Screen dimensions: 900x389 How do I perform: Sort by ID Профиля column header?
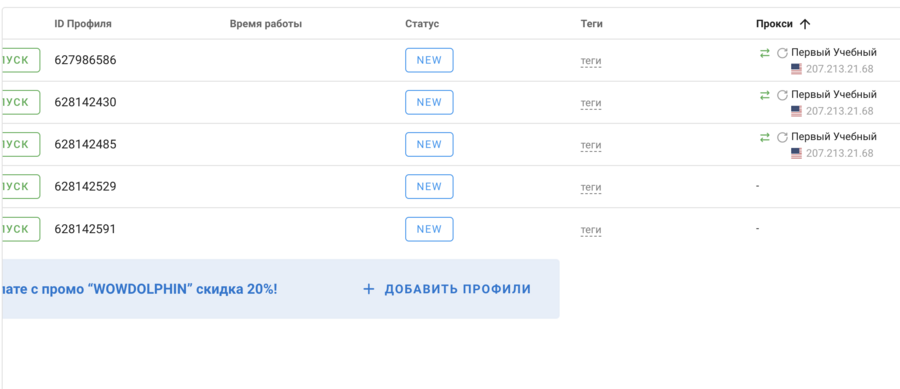click(x=83, y=24)
